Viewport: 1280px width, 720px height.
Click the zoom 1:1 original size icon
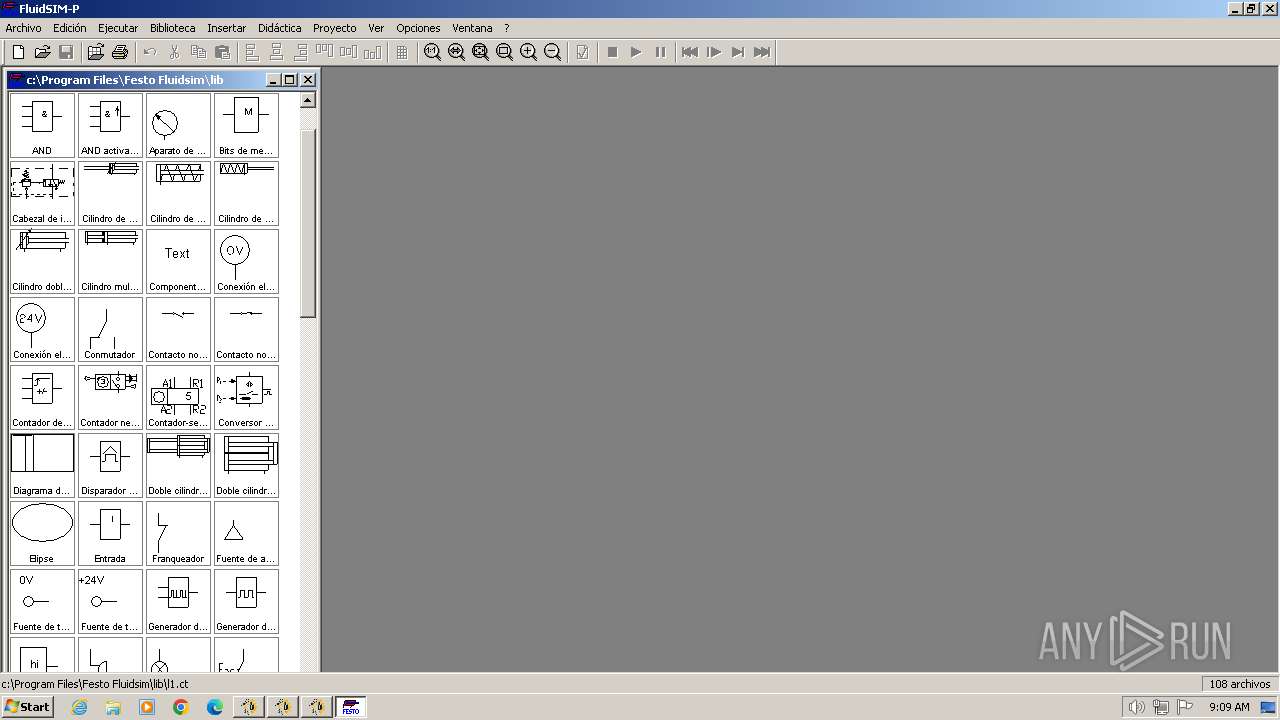[x=432, y=52]
